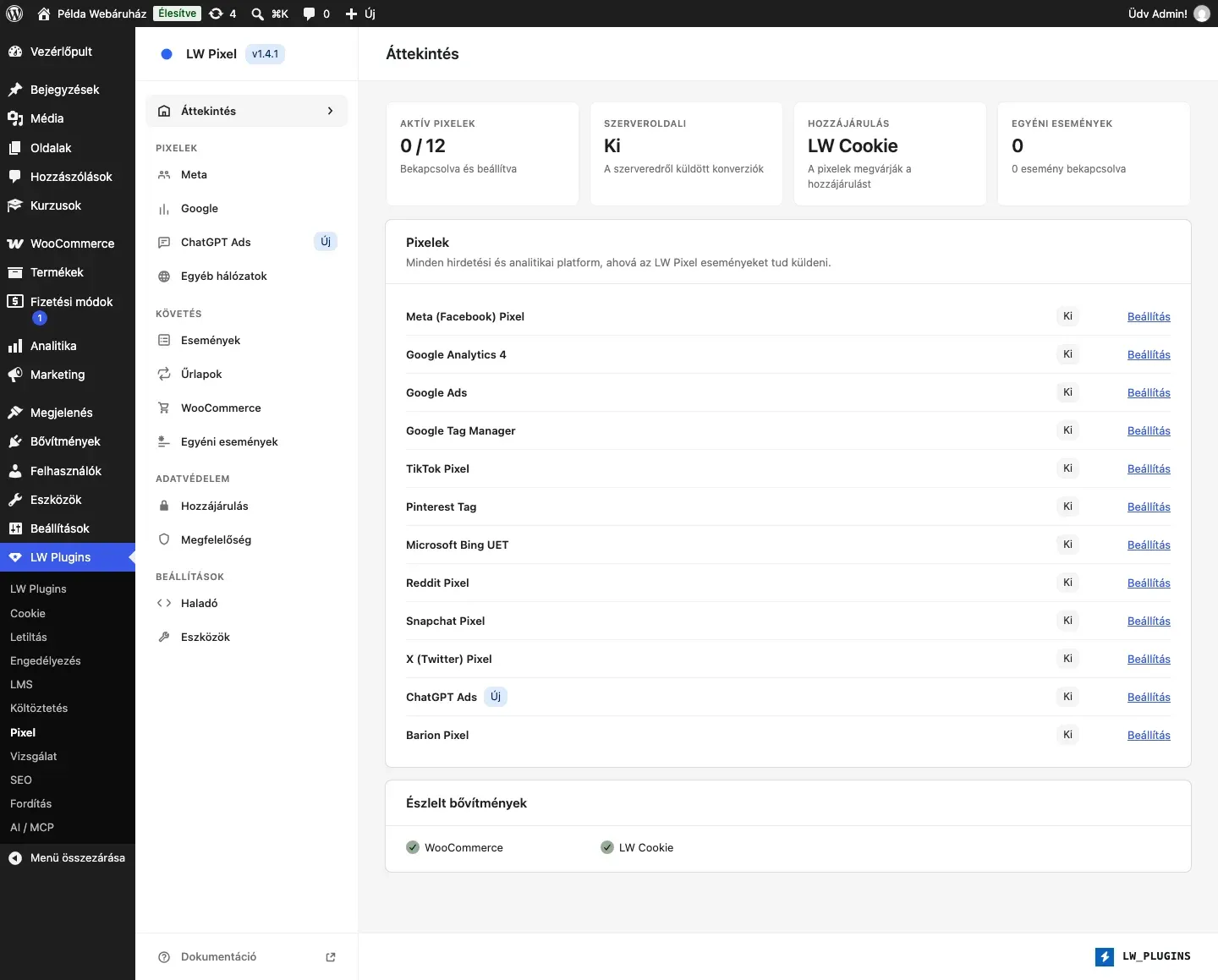
Task: Open the search magnifier icon
Action: [x=257, y=14]
